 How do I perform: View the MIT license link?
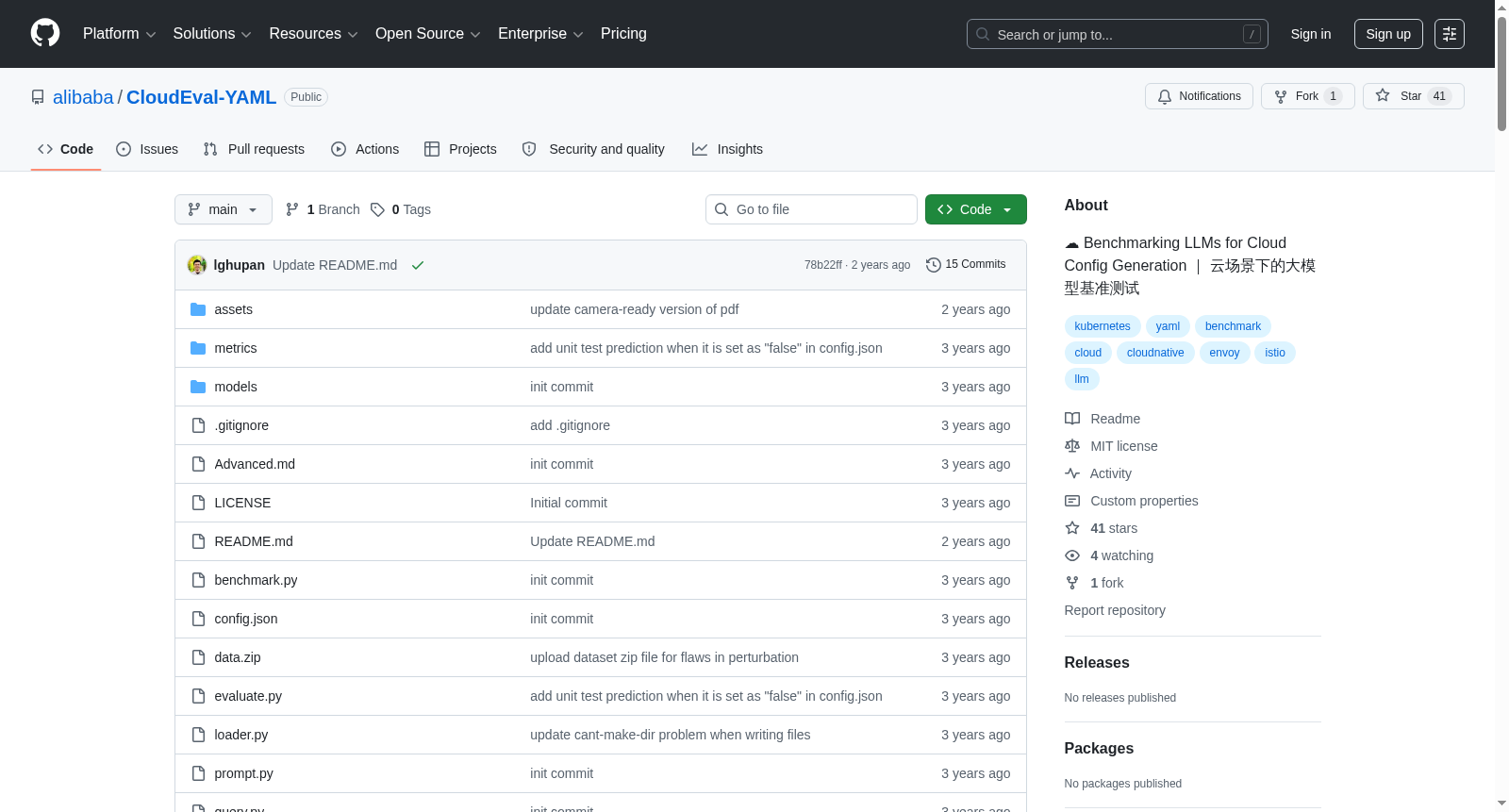click(1111, 446)
